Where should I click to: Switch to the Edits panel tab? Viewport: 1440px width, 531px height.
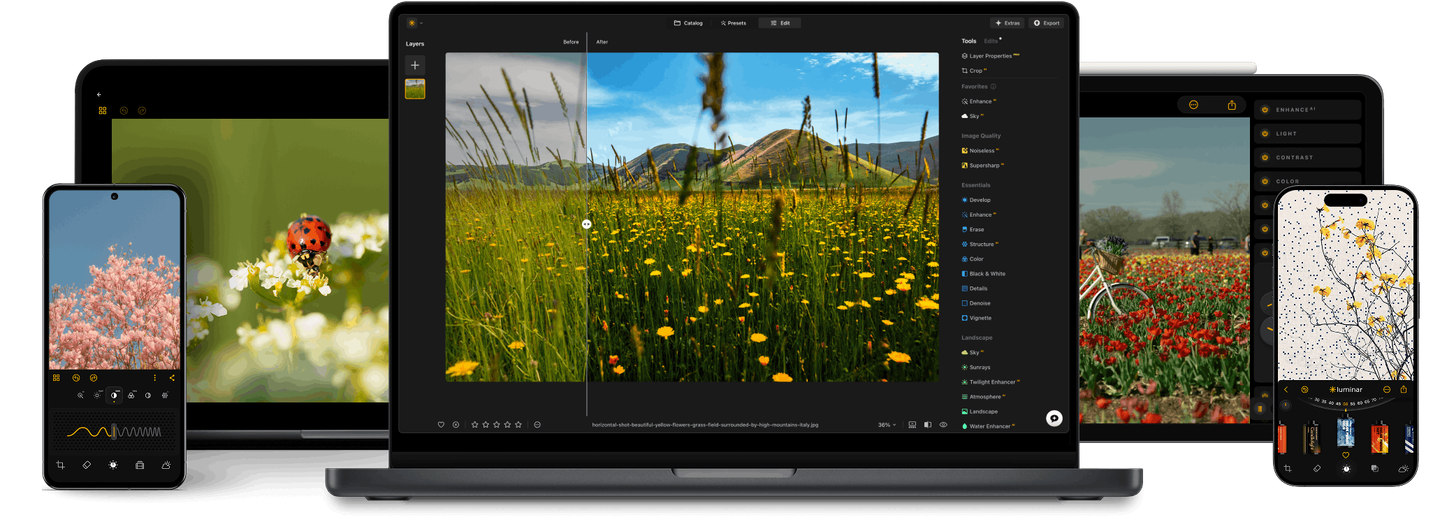[992, 41]
